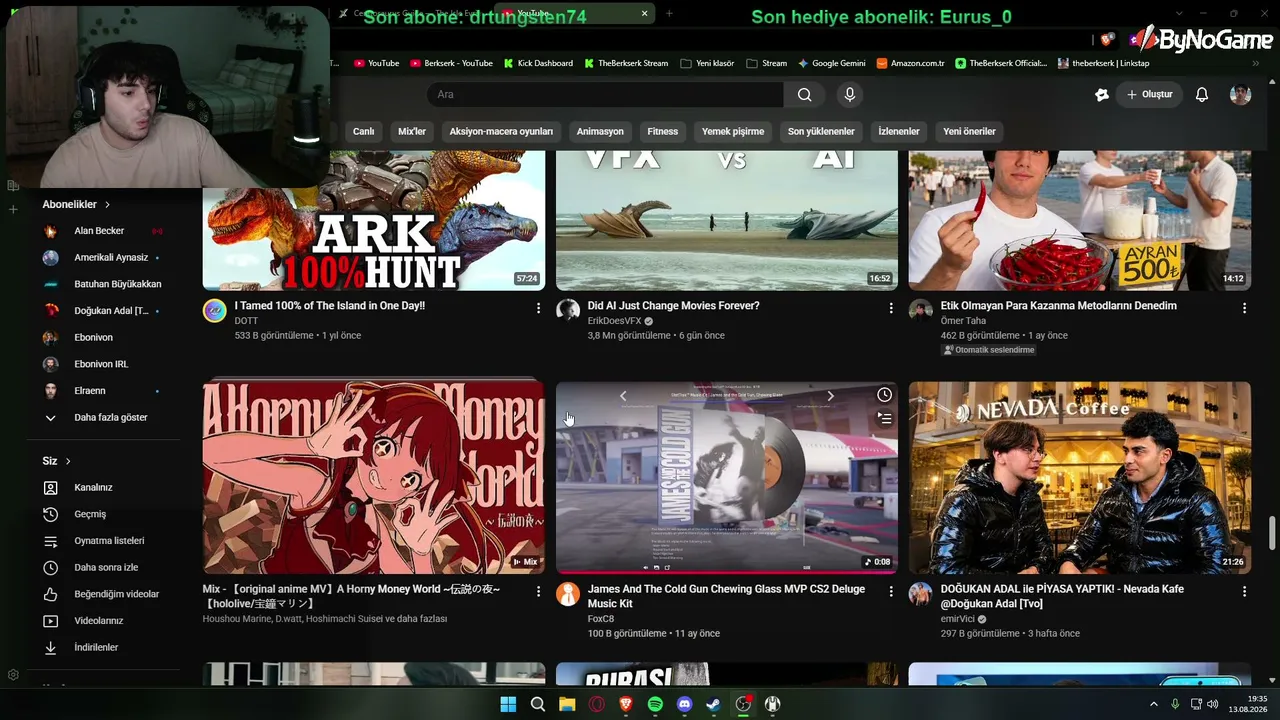1280x720 pixels.
Task: Play the ARK 100% Hunt video thumbnail
Action: point(374,221)
